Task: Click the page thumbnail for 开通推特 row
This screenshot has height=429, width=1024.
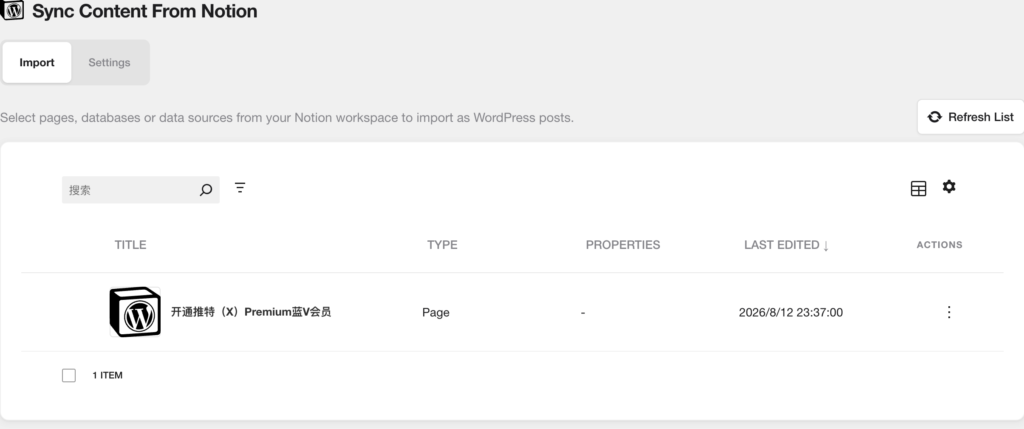Action: tap(135, 312)
